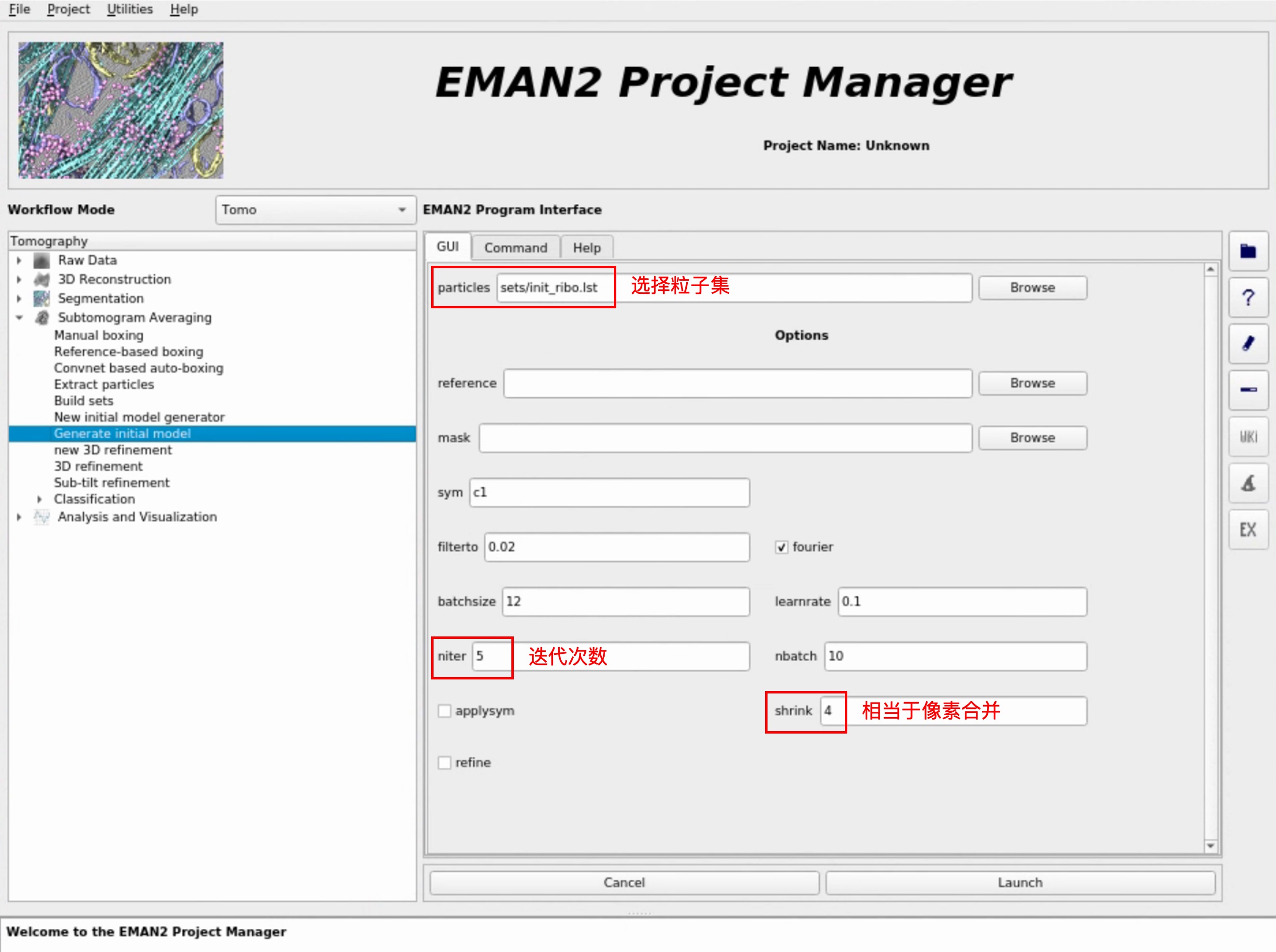
Task: Click the blue minus task icon
Action: tap(1248, 390)
